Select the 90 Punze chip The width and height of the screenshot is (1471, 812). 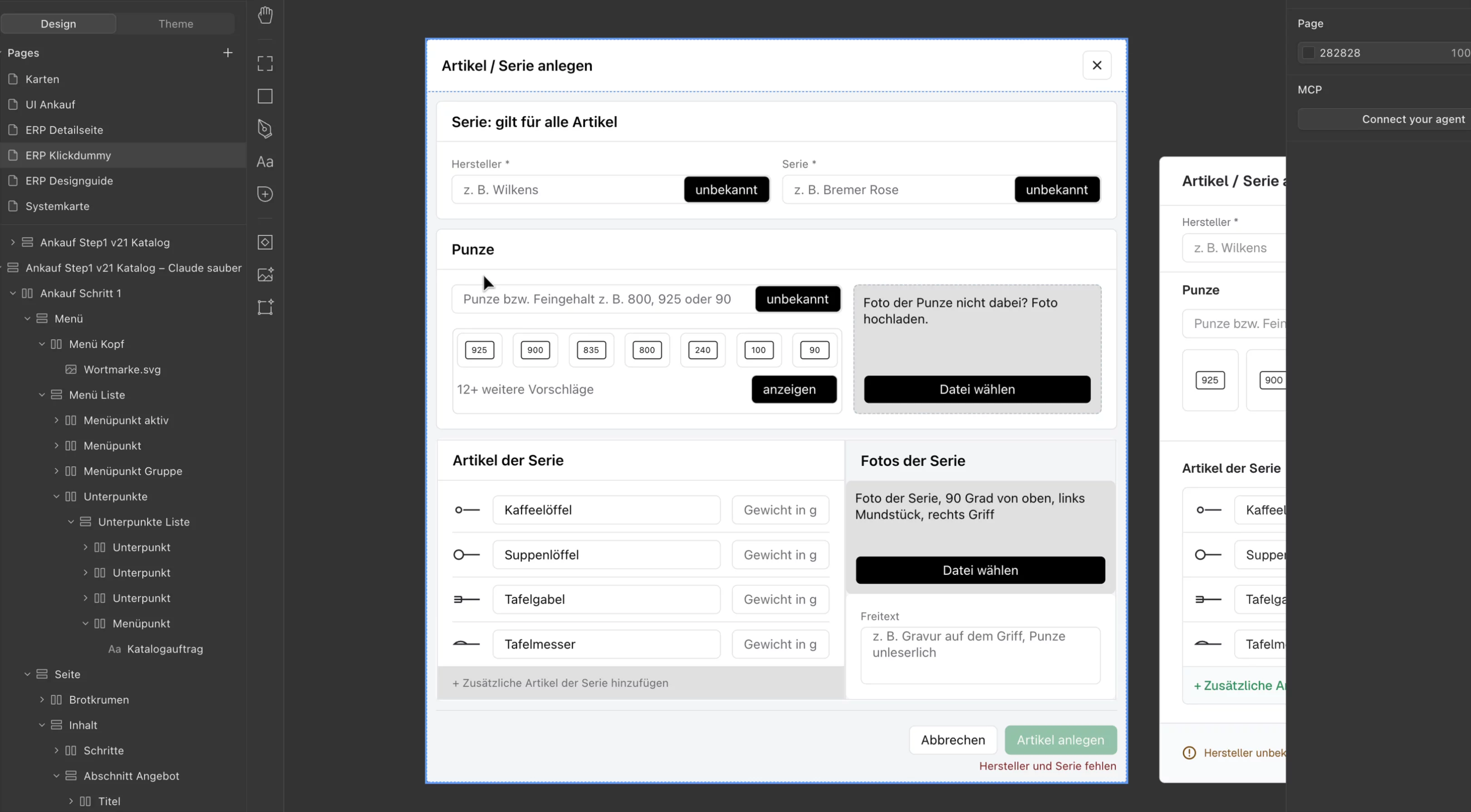(x=814, y=350)
